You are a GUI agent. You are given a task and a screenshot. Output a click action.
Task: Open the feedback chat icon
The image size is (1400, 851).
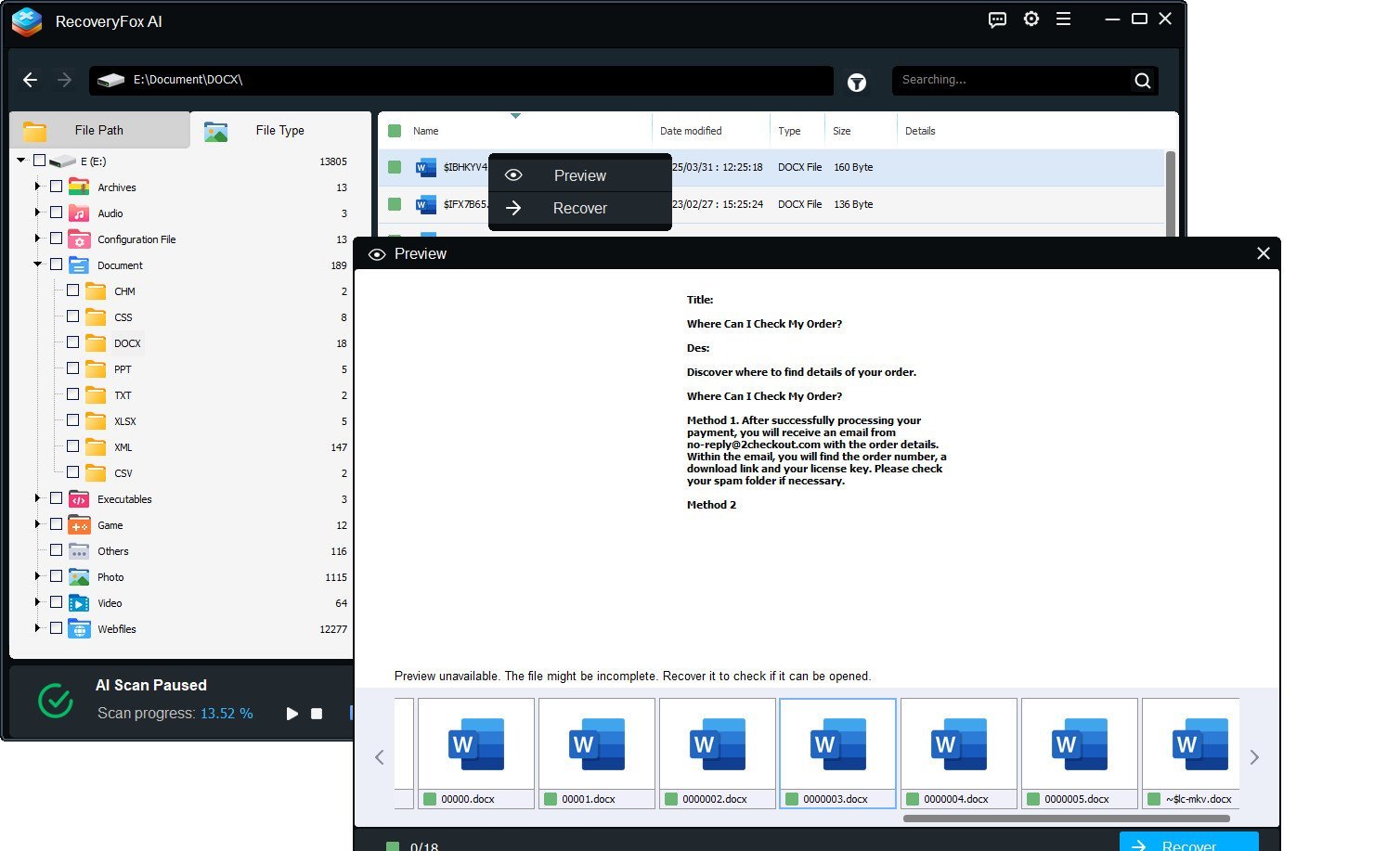(997, 19)
